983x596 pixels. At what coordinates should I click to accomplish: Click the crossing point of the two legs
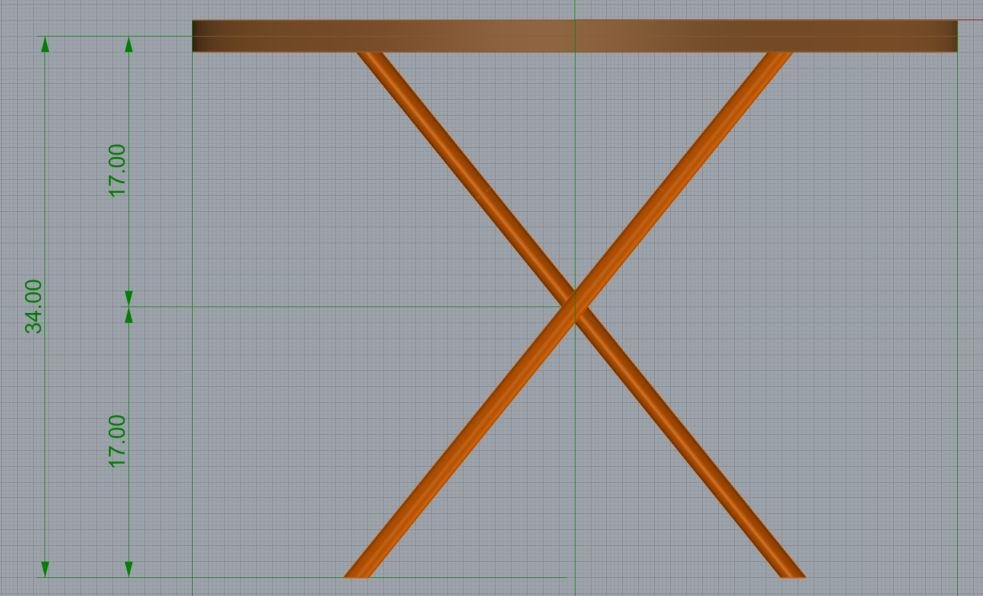pos(575,306)
